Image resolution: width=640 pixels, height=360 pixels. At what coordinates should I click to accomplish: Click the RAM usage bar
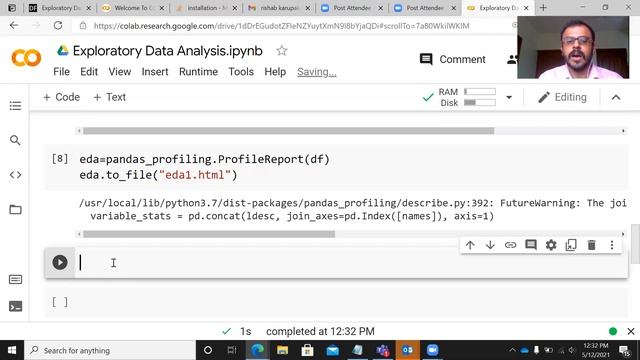[480, 92]
